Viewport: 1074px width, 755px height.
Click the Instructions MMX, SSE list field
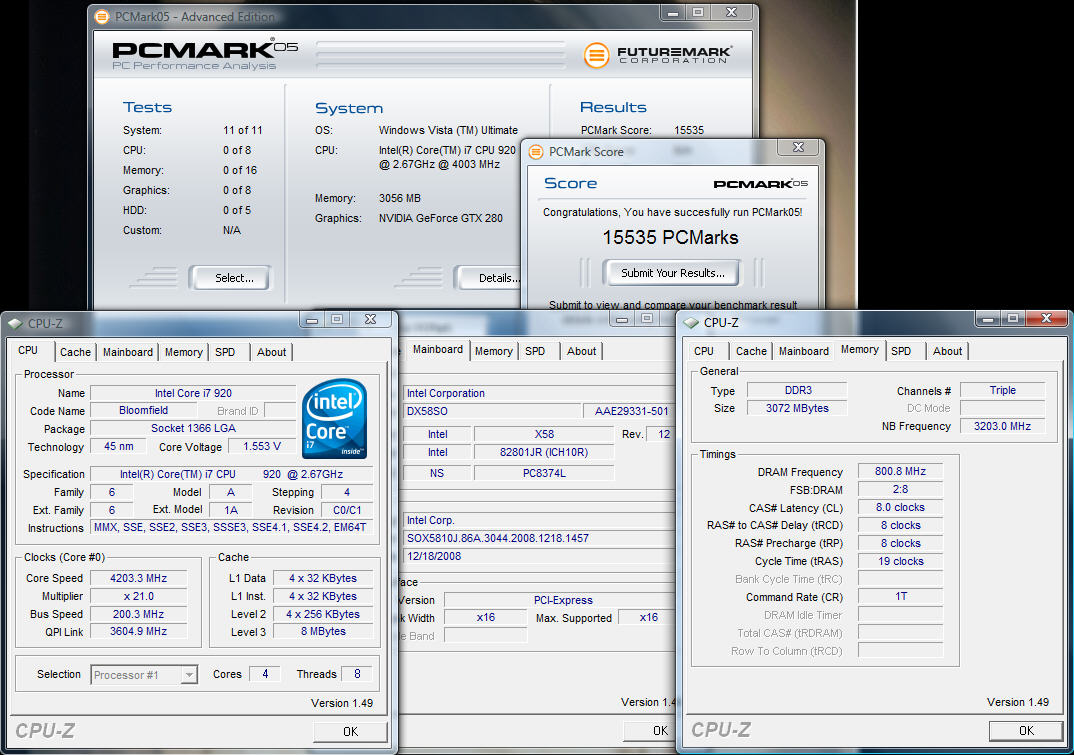[232, 528]
